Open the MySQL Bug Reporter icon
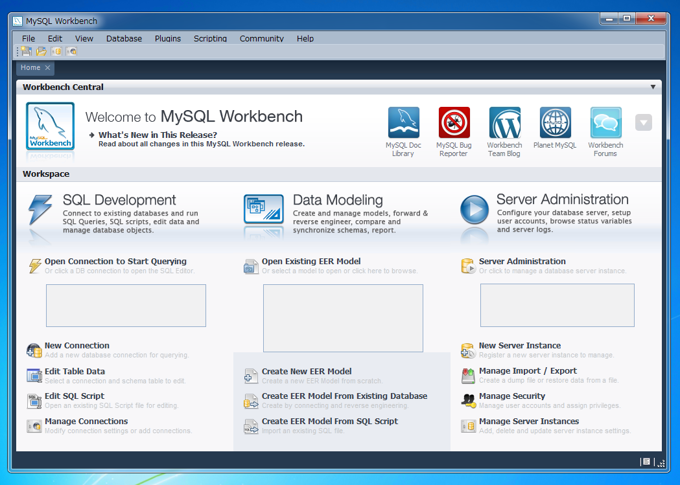 pos(454,123)
